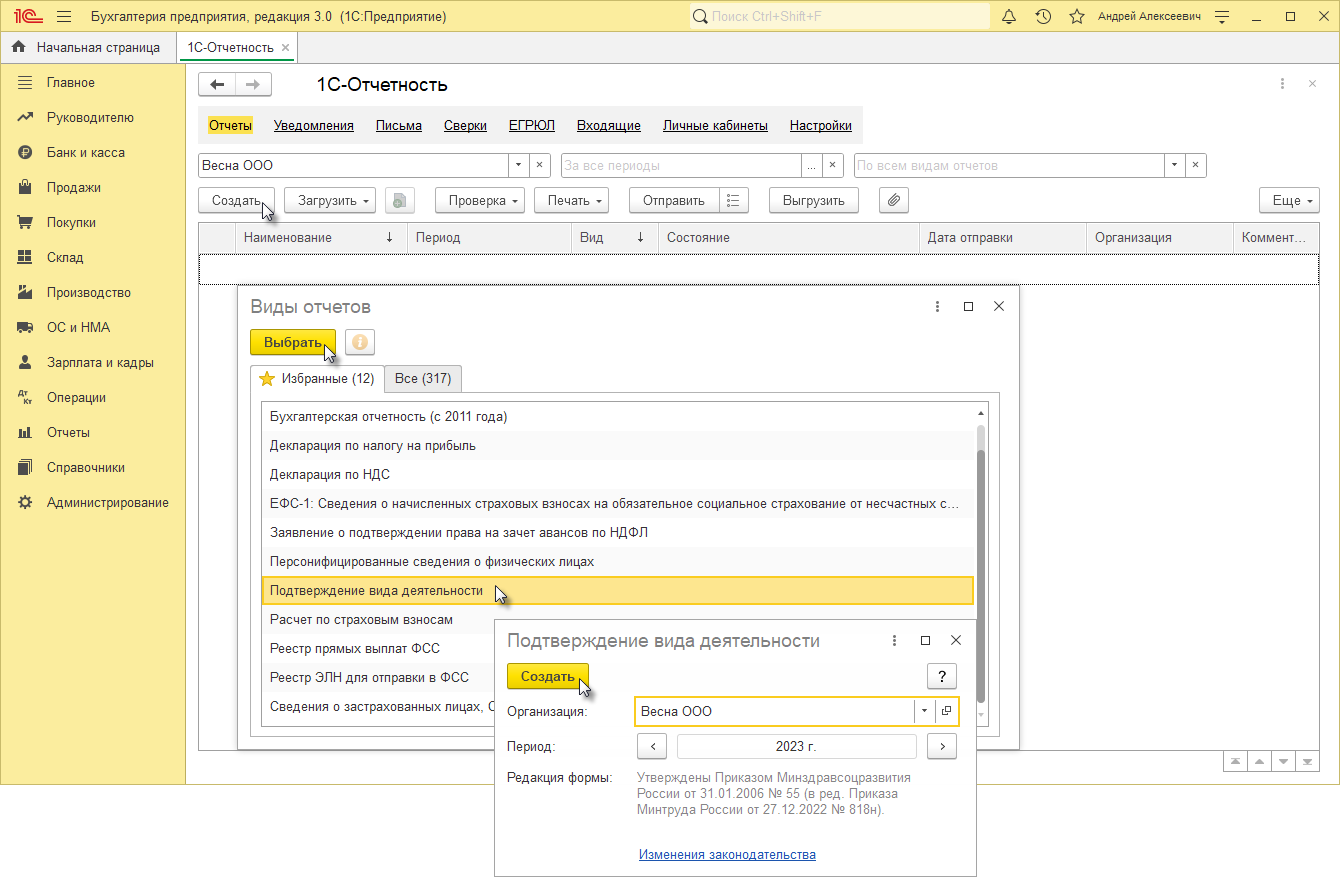Switch to the Письма tab

point(399,126)
